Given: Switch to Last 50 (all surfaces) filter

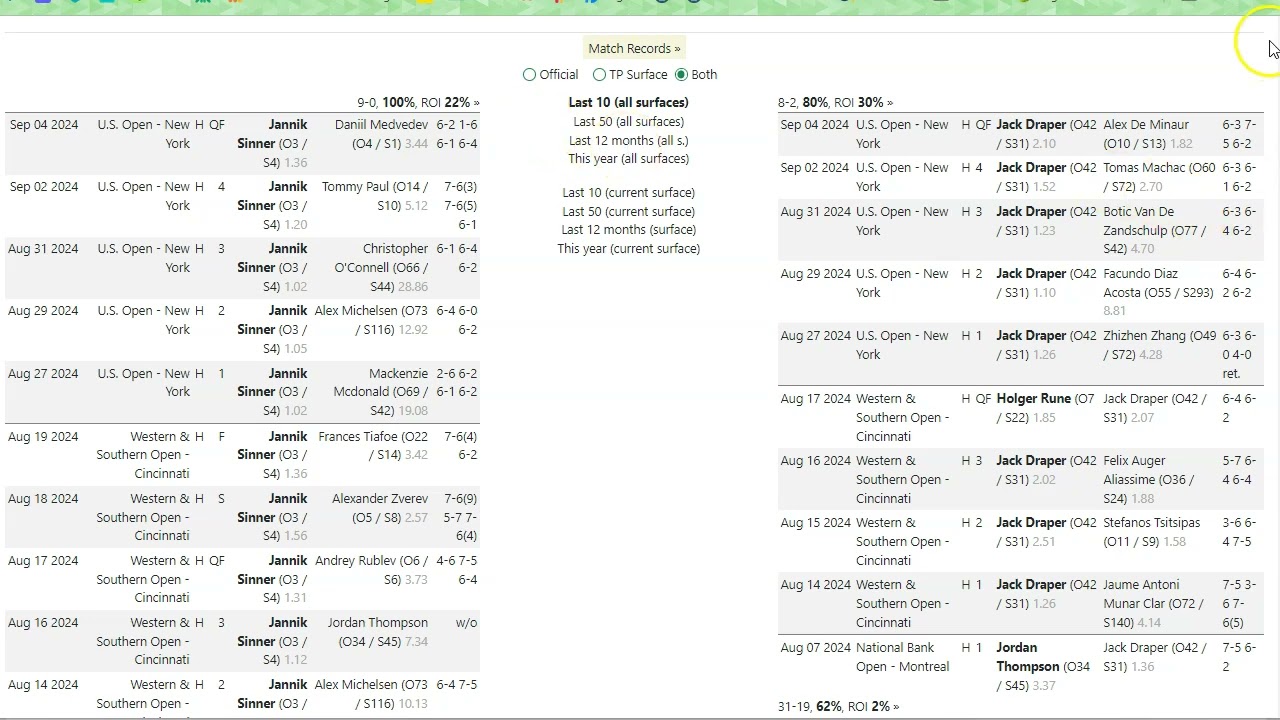Looking at the screenshot, I should (628, 121).
